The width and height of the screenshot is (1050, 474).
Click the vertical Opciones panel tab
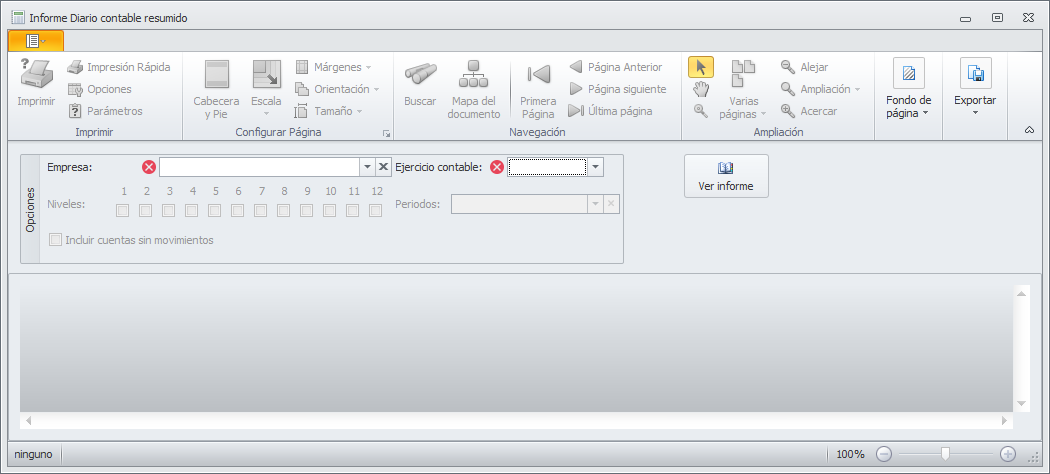point(30,209)
